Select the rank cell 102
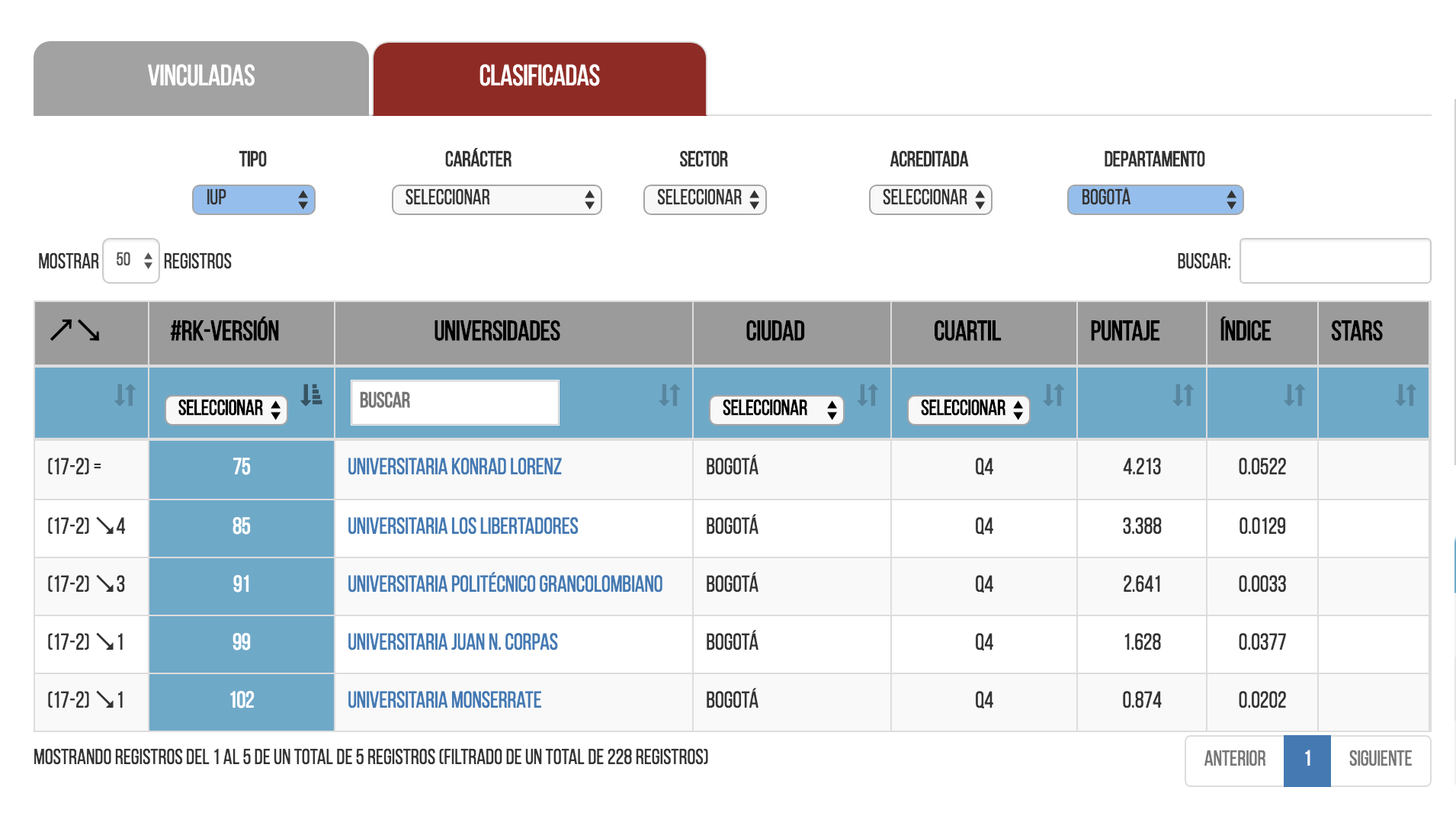 242,701
